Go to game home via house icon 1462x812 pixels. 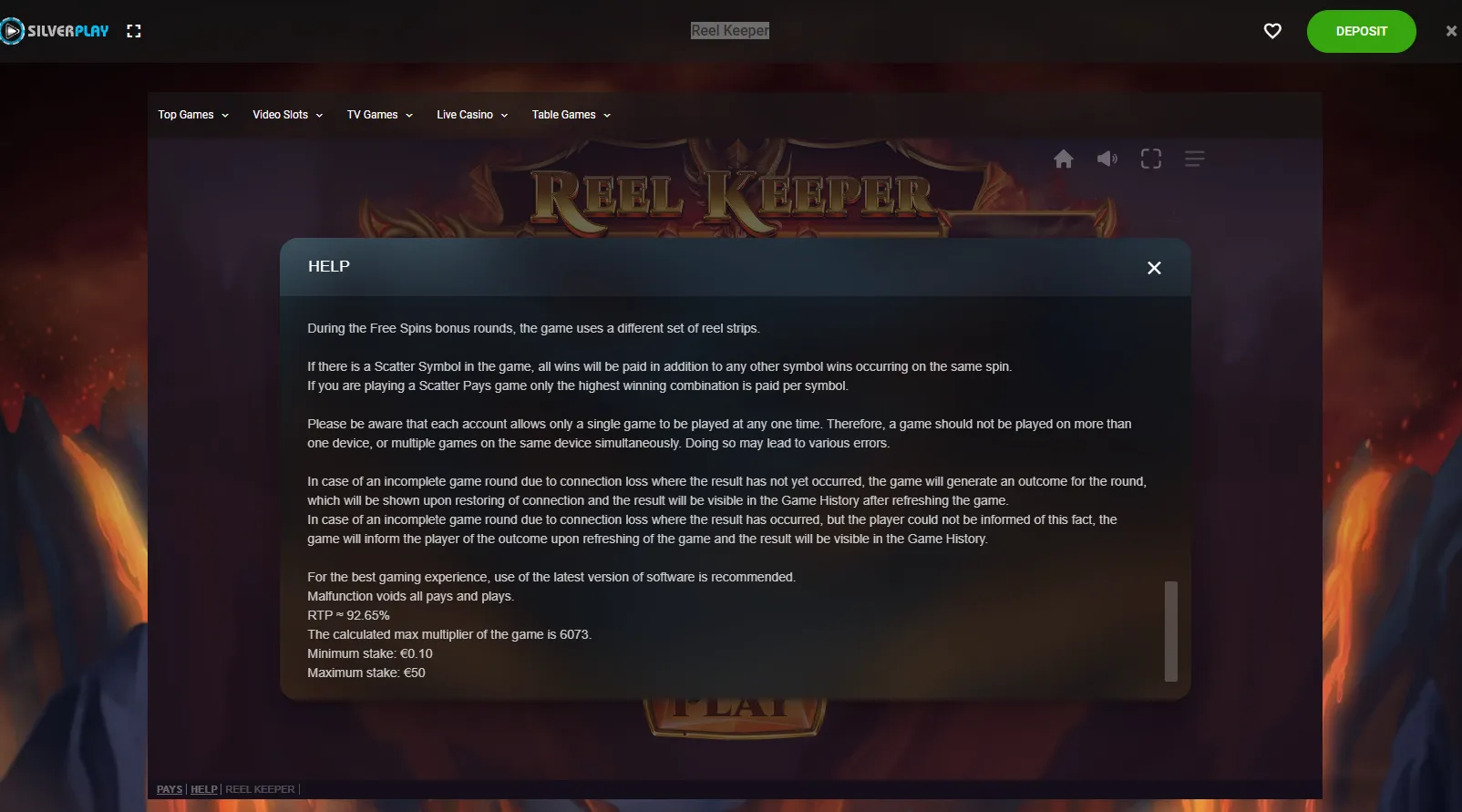(x=1064, y=159)
